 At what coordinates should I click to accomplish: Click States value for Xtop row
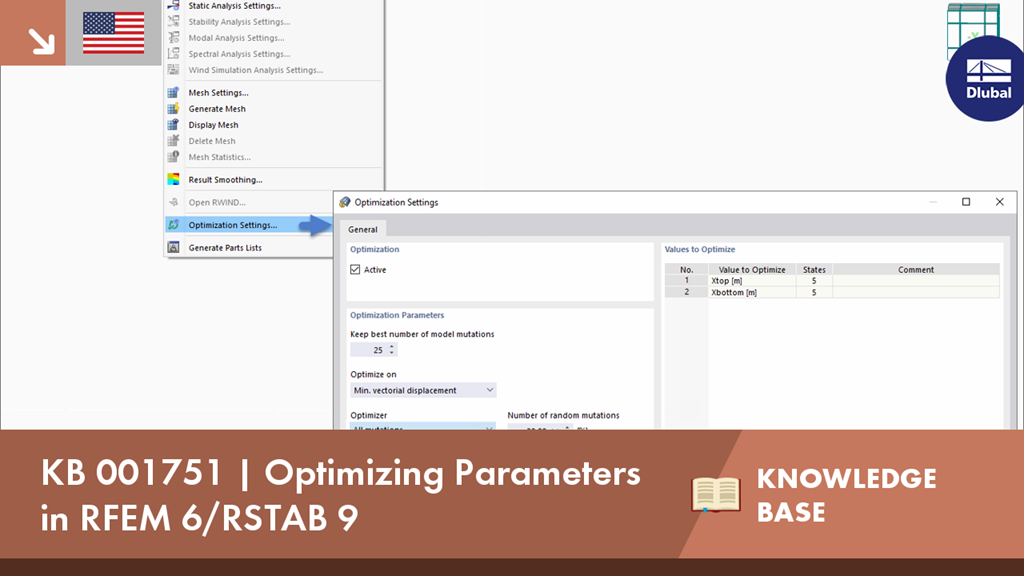814,281
